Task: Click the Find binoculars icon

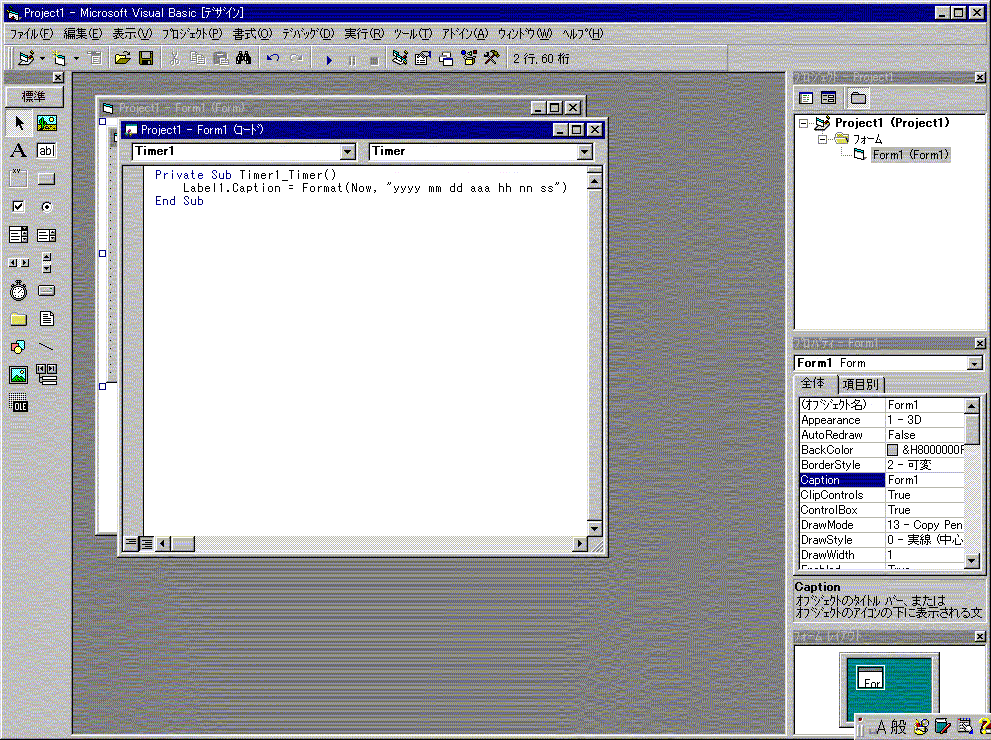Action: coord(244,59)
